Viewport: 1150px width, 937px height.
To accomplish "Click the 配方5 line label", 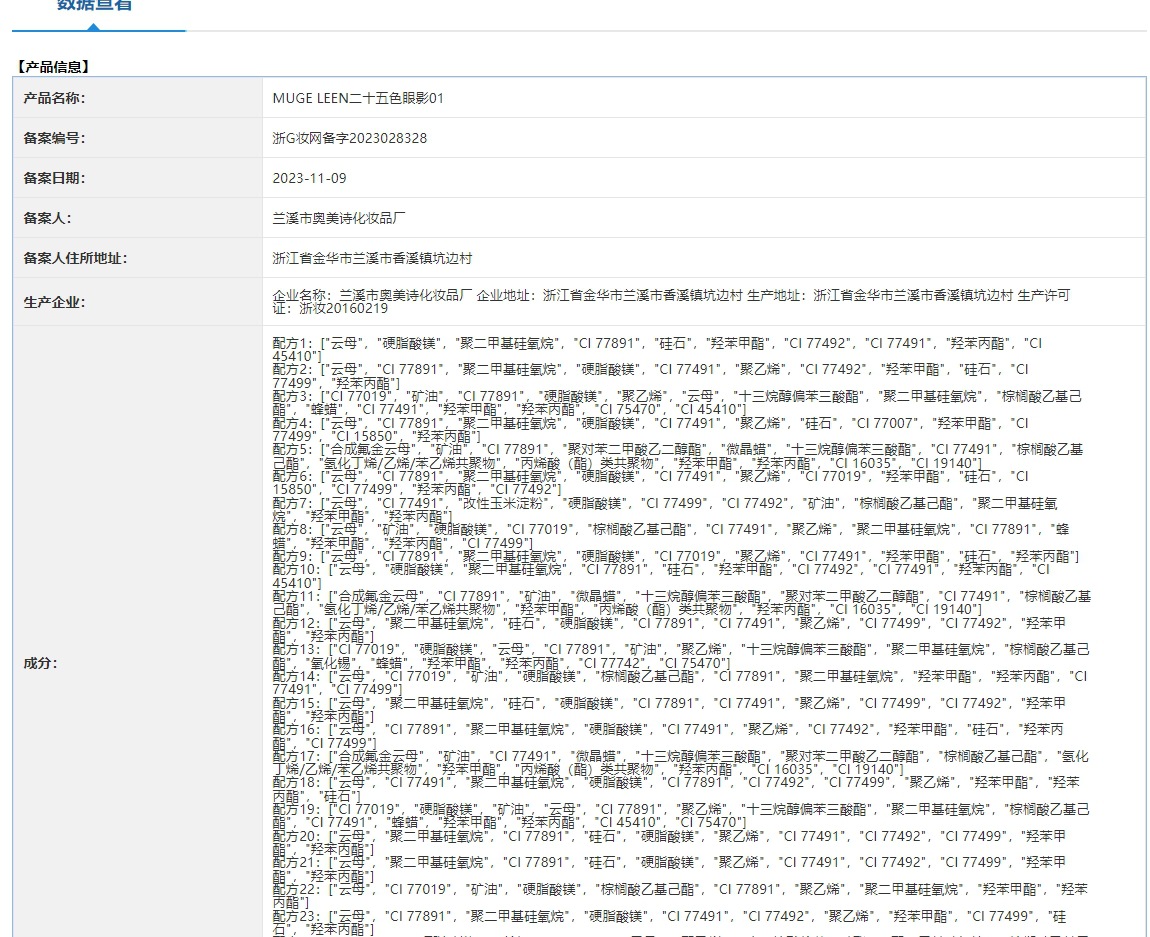I will 293,449.
